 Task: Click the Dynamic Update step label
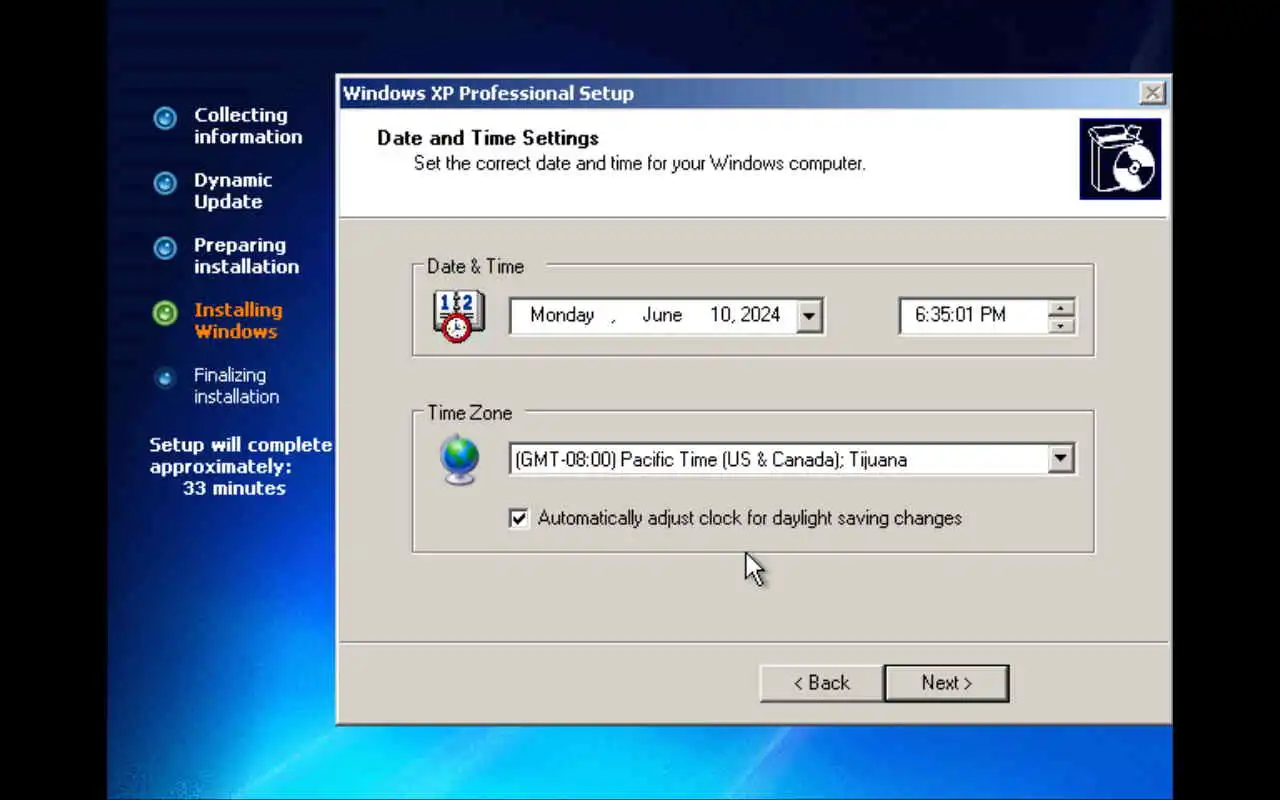(233, 191)
